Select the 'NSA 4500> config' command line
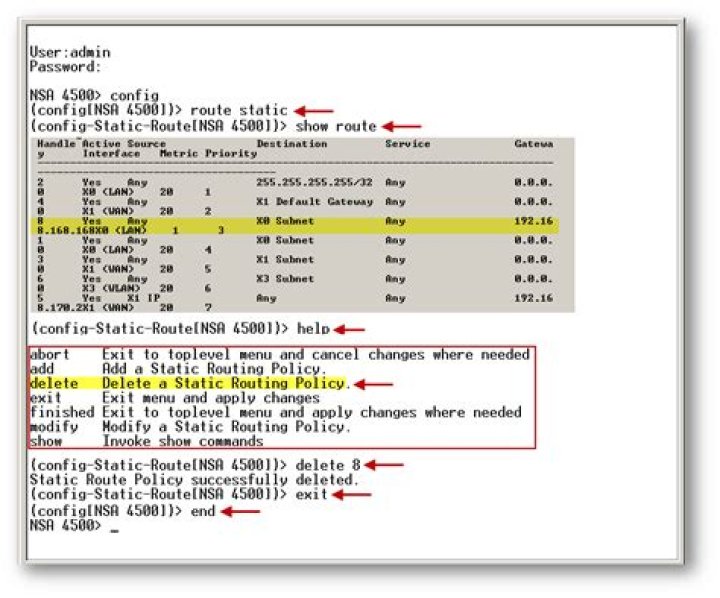Image resolution: width=720 pixels, height=598 pixels. pos(94,96)
